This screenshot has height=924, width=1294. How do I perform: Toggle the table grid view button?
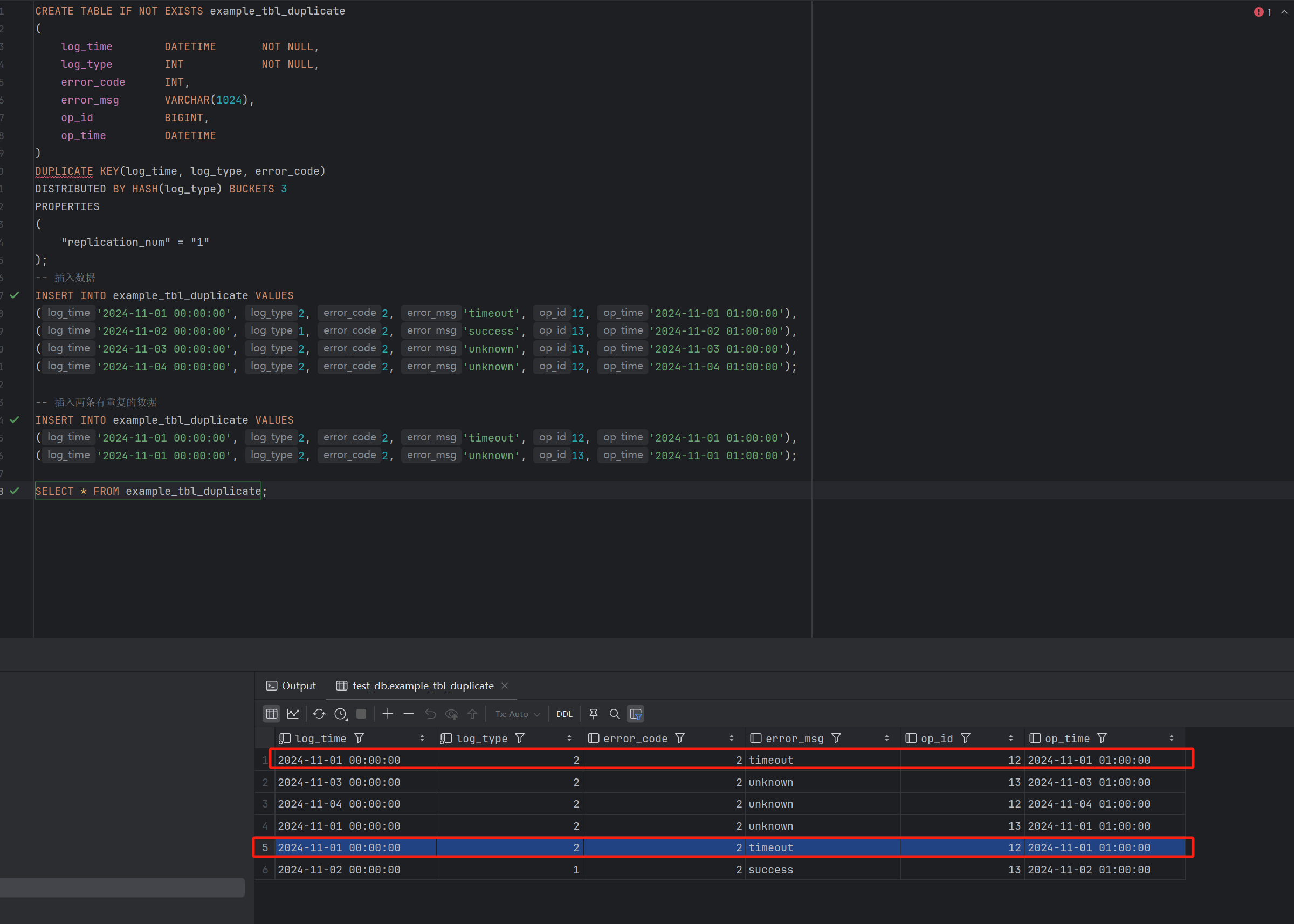coord(271,713)
